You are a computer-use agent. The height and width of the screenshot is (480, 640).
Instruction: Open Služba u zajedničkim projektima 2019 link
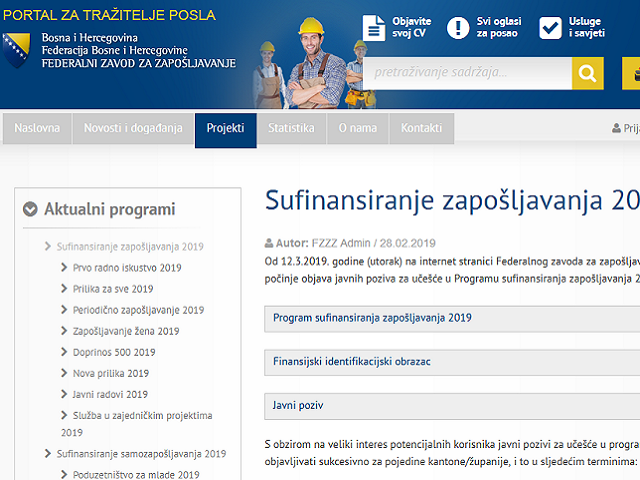click(x=137, y=424)
